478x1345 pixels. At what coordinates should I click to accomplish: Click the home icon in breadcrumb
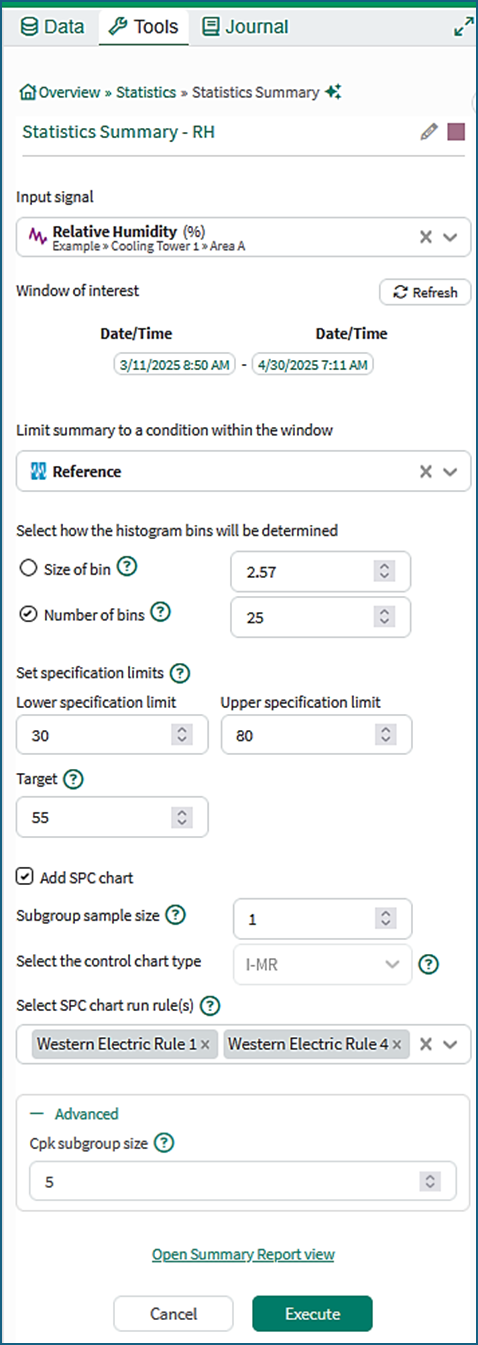pos(28,92)
